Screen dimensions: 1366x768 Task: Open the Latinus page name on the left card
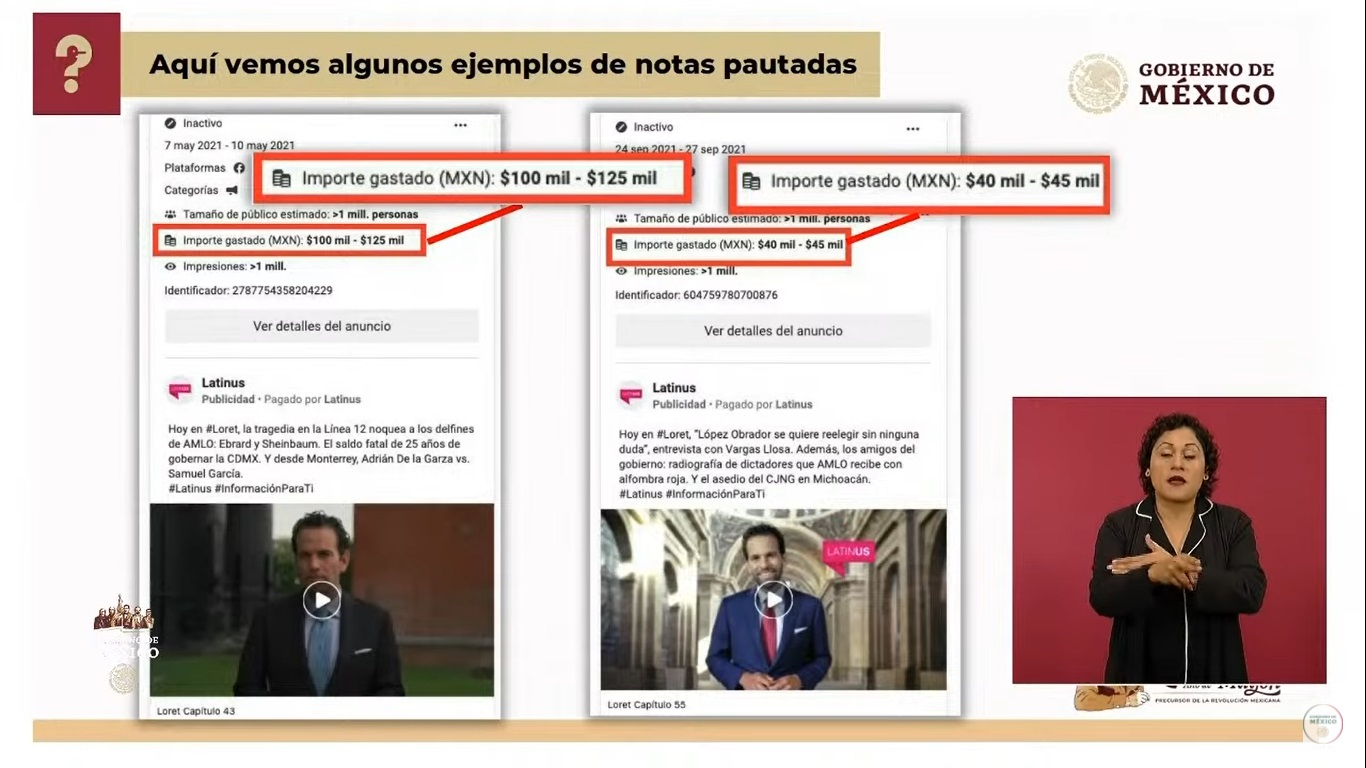pos(223,383)
